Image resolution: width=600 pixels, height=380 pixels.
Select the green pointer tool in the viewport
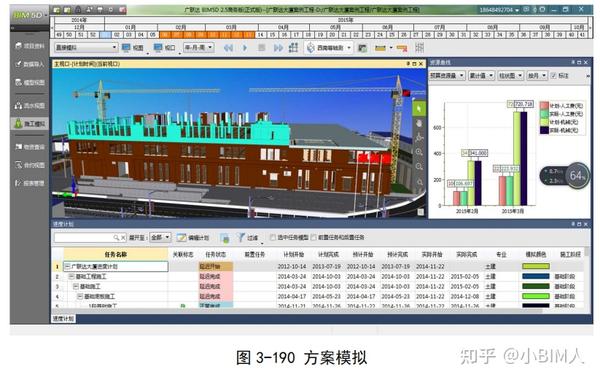click(419, 109)
